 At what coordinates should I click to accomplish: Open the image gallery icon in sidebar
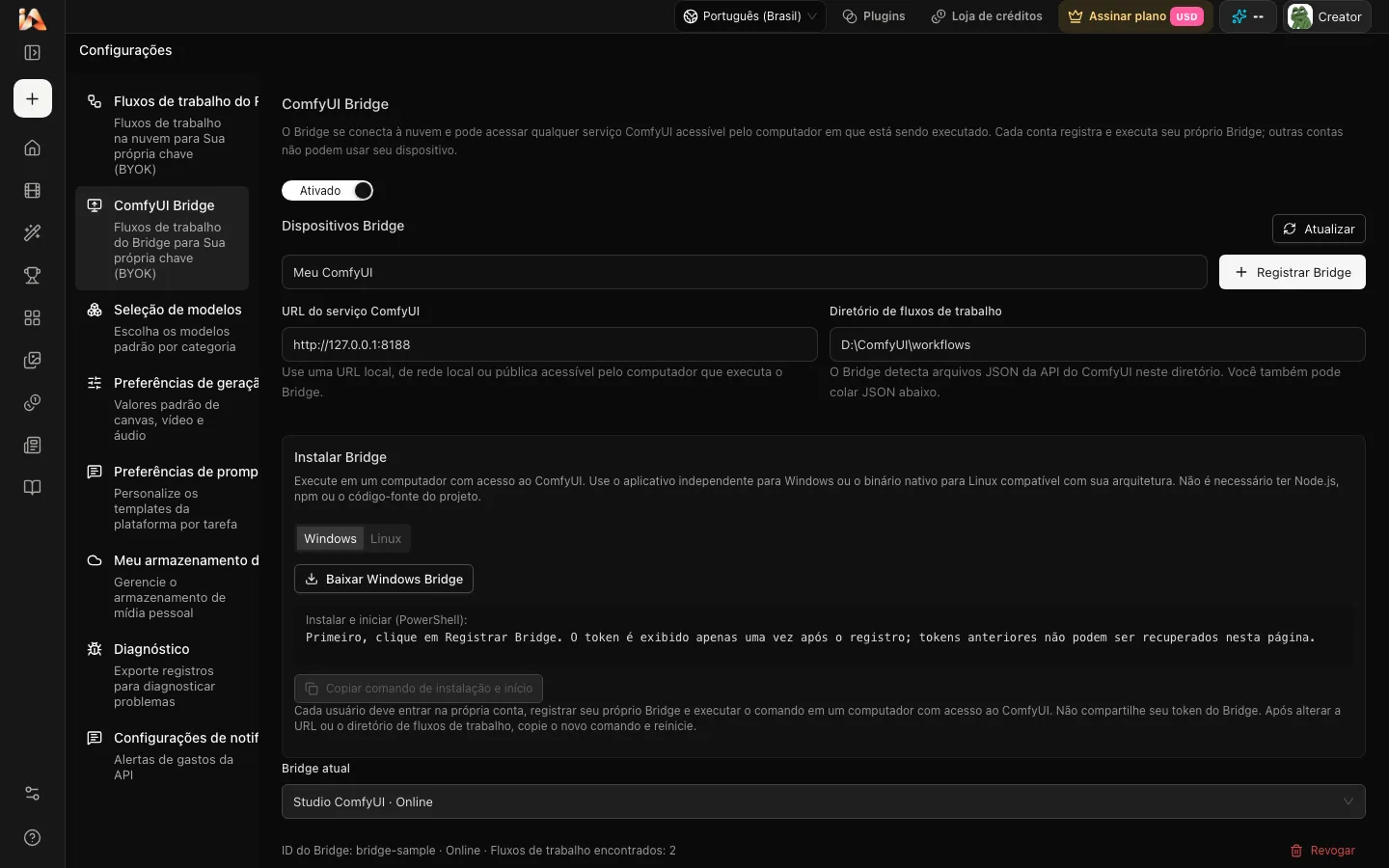tap(32, 360)
